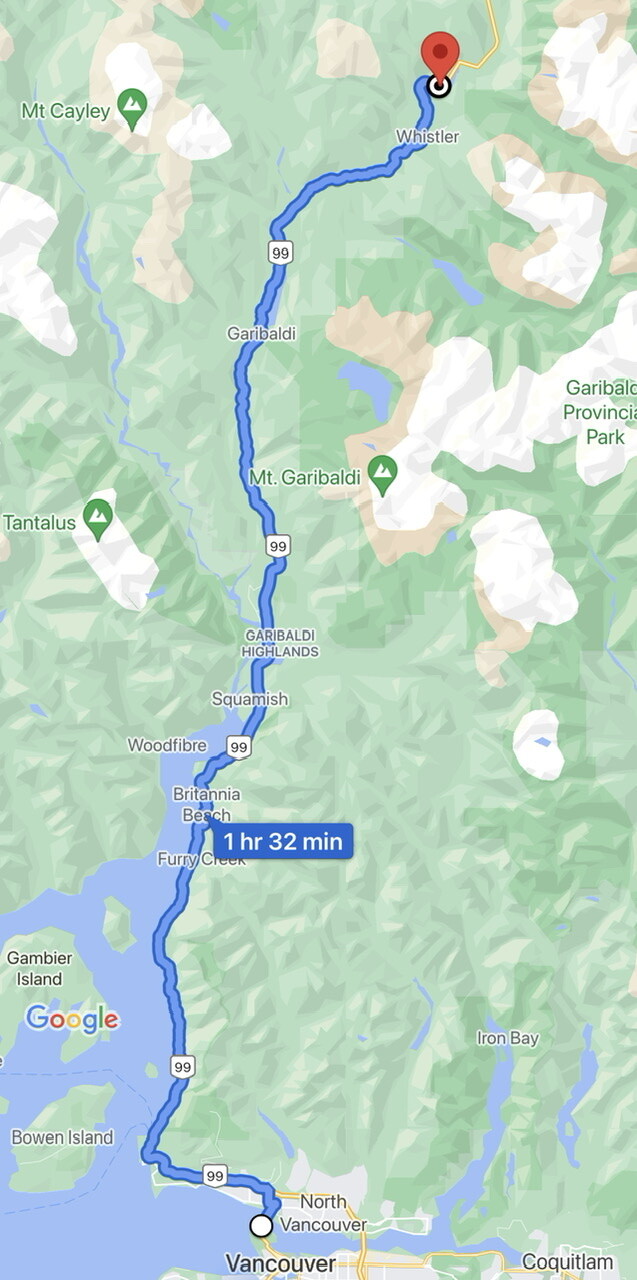The width and height of the screenshot is (637, 1280).
Task: Click the Mt. Garibaldi green mountain marker
Action: click(382, 473)
